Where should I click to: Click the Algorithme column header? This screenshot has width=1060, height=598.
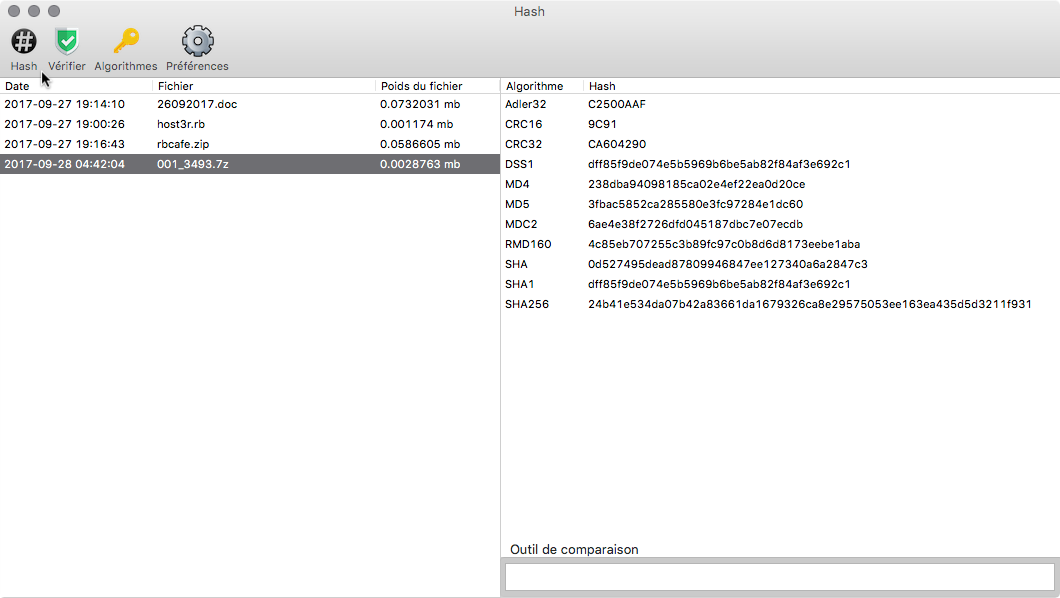click(x=542, y=86)
